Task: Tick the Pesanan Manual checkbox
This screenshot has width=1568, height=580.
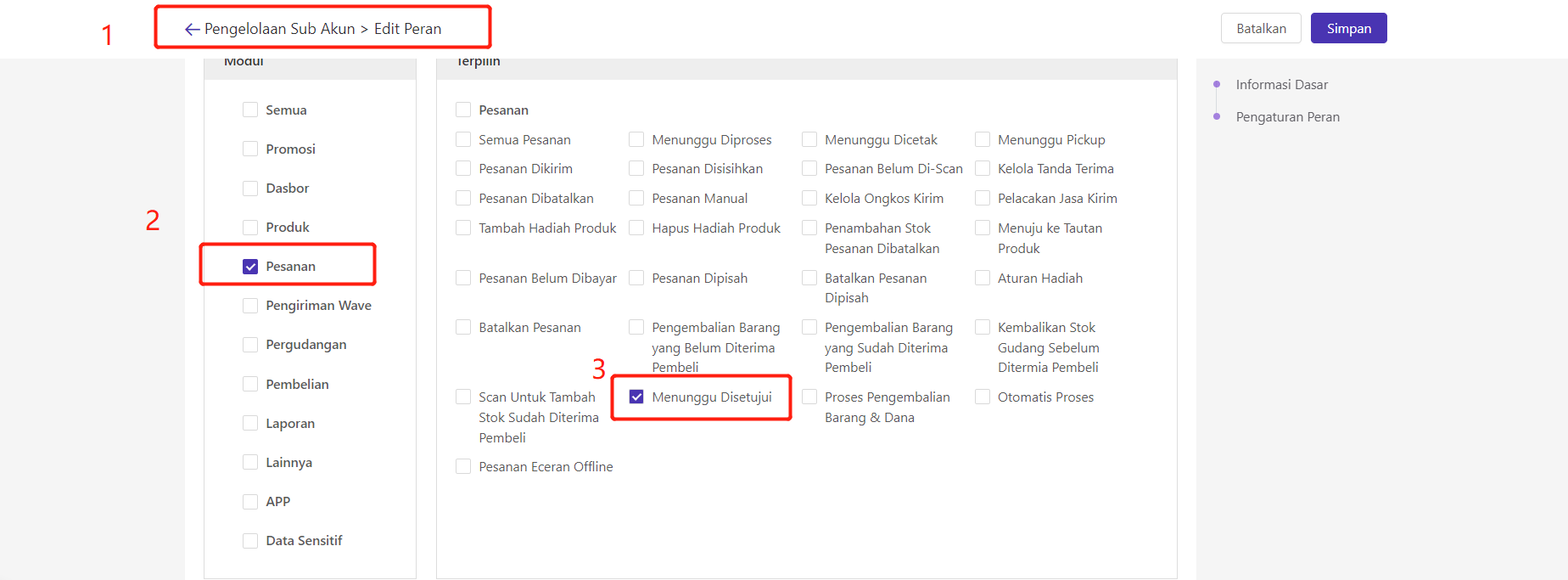Action: coord(636,199)
